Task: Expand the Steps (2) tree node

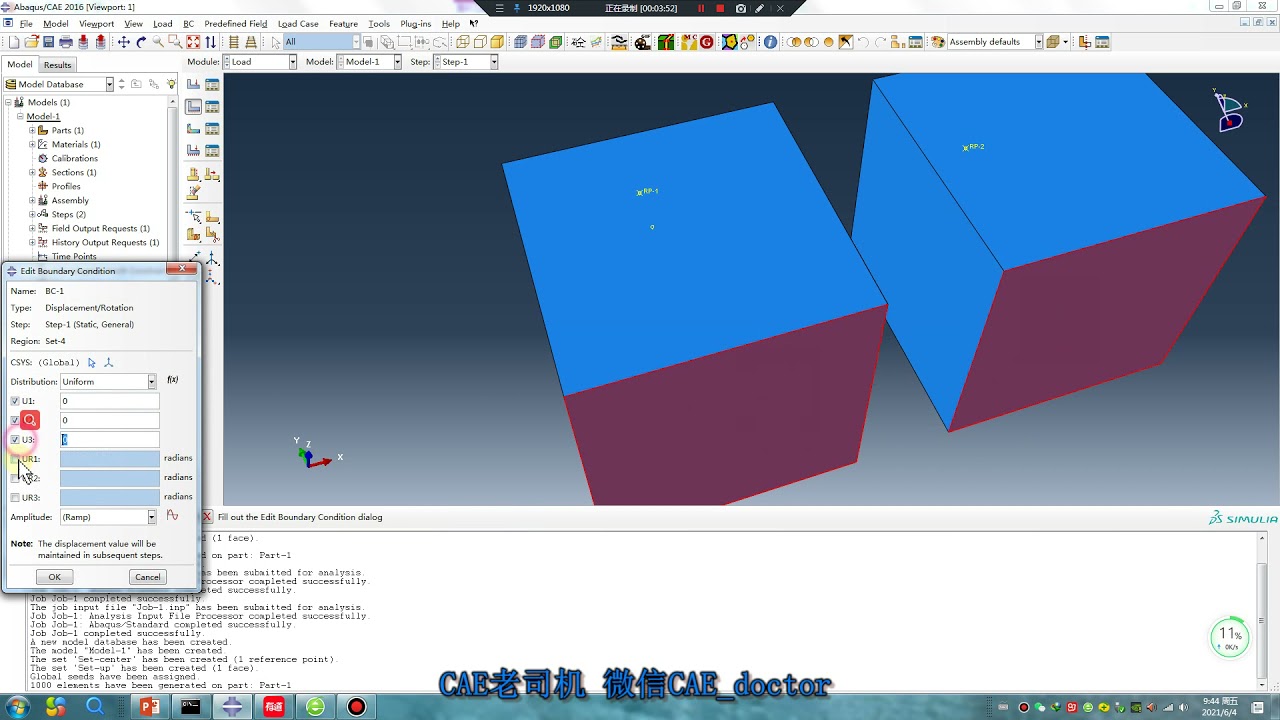Action: 32,214
